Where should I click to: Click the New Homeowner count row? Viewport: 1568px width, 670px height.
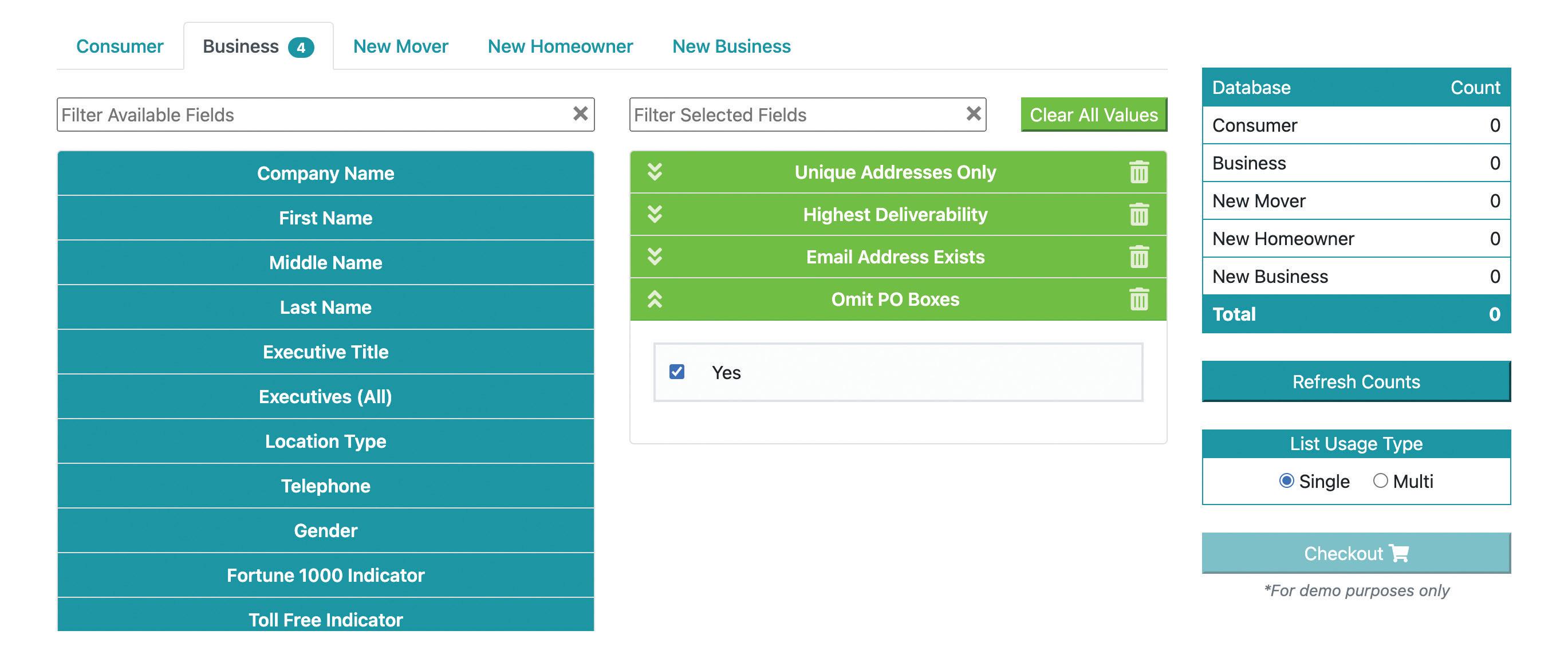(x=1356, y=239)
